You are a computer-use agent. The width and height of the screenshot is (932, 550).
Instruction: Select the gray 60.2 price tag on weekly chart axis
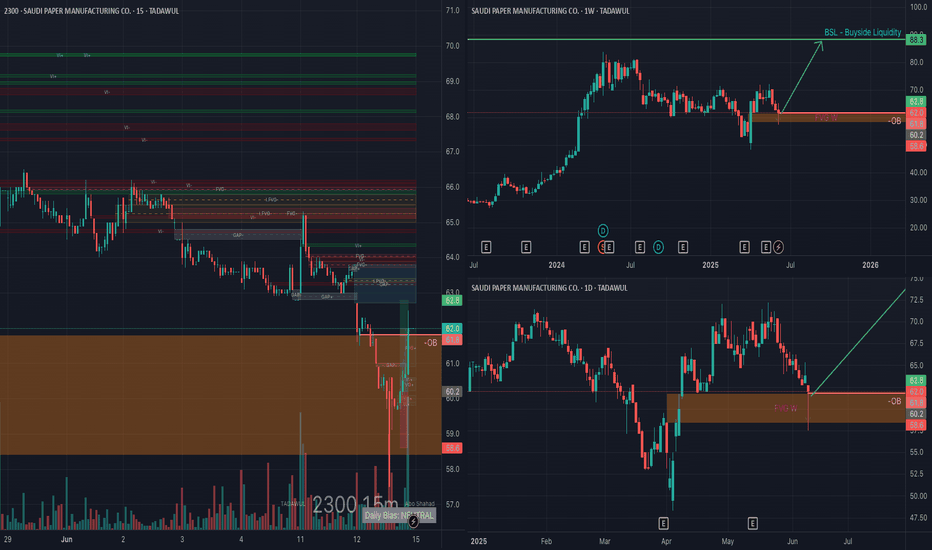coord(916,135)
